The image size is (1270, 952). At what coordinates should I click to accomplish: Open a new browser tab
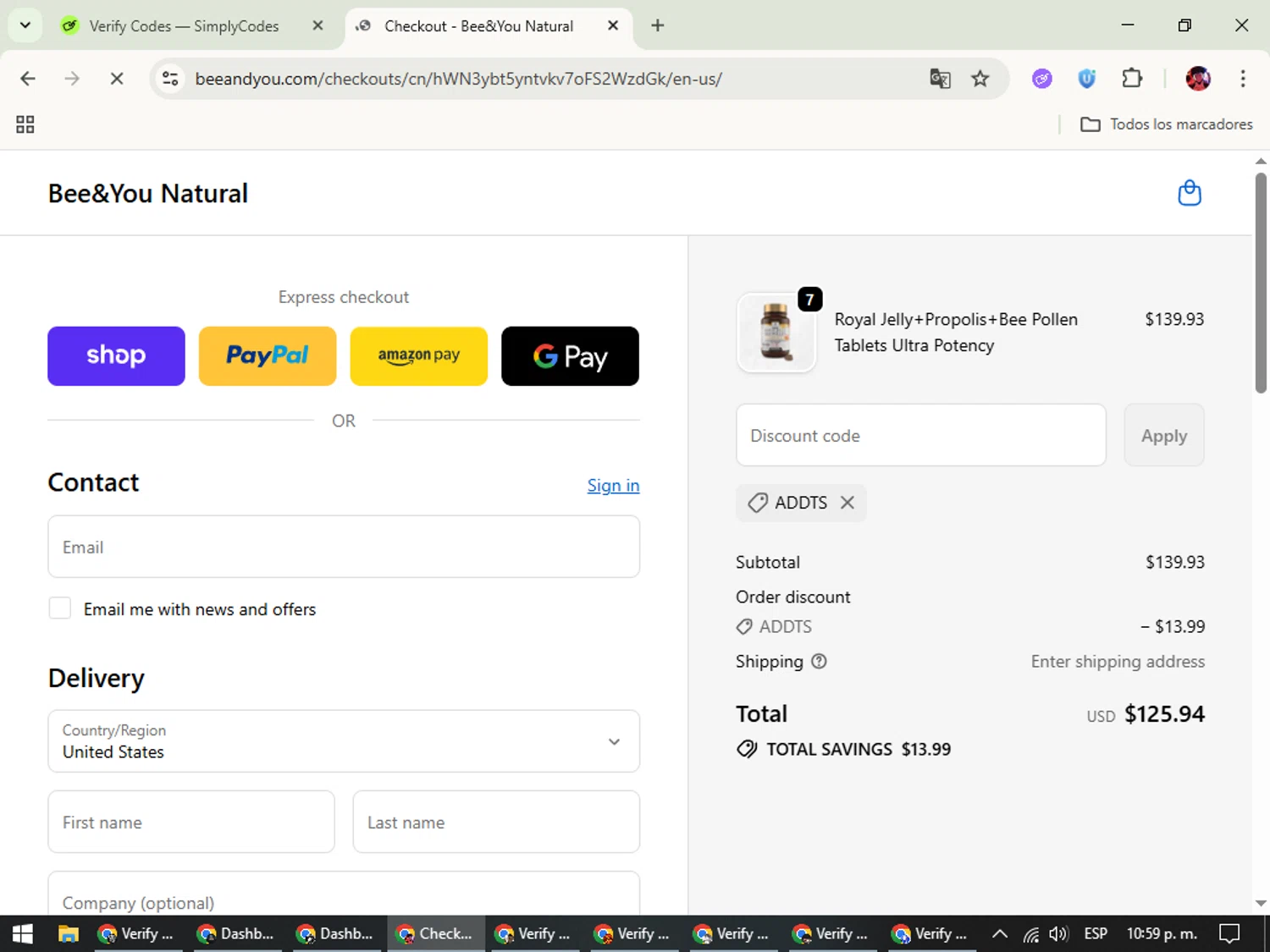(657, 25)
